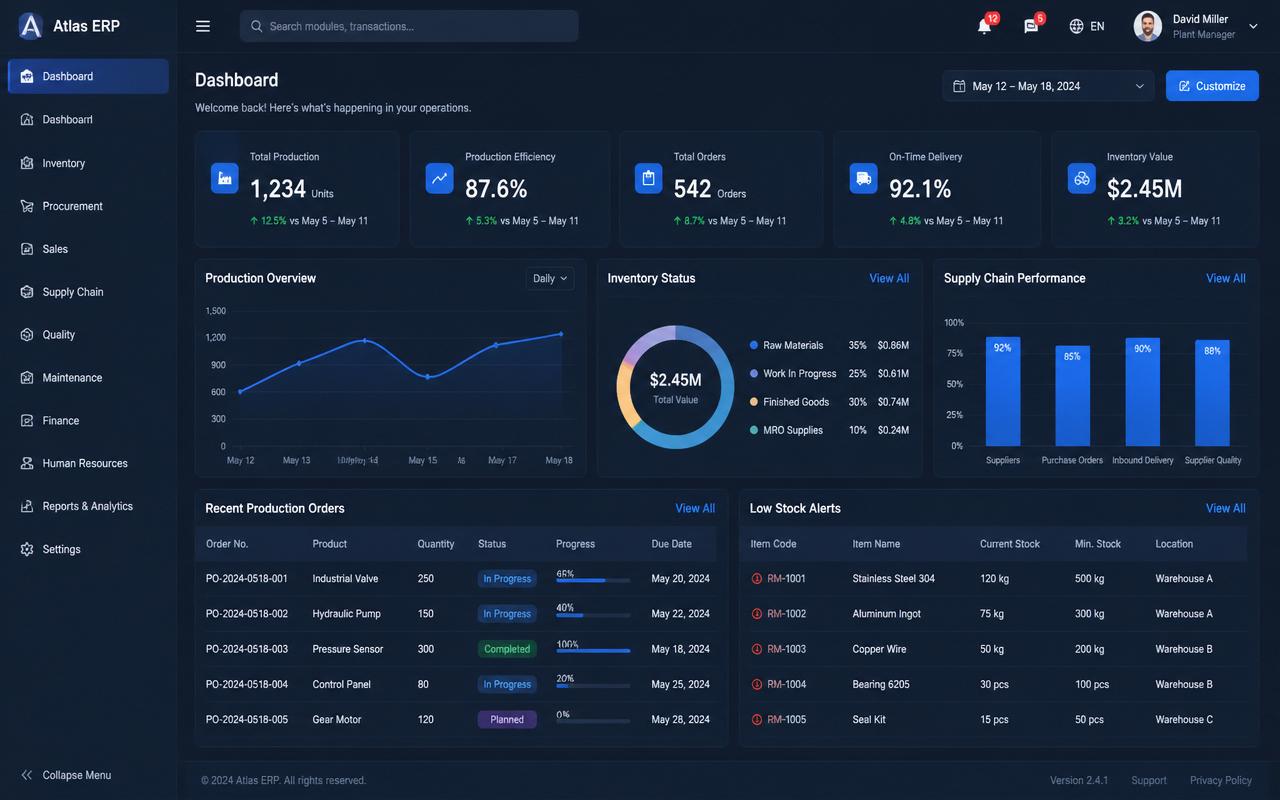Click the Raw Materials legend color dot
This screenshot has height=800, width=1280.
click(754, 345)
